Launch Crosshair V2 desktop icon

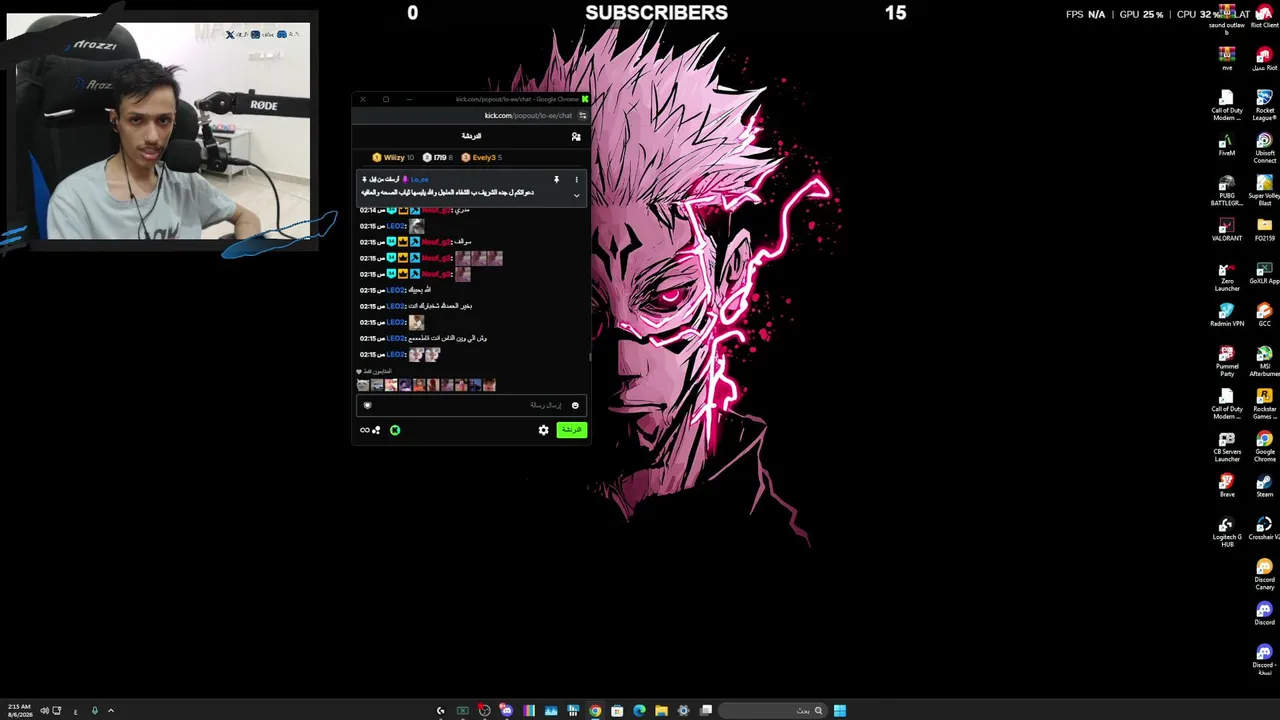(1264, 530)
